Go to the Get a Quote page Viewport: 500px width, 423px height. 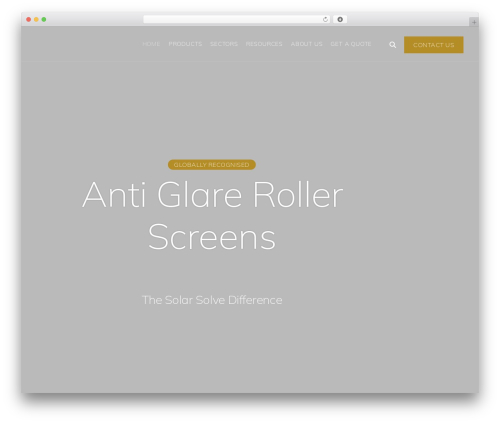point(351,44)
